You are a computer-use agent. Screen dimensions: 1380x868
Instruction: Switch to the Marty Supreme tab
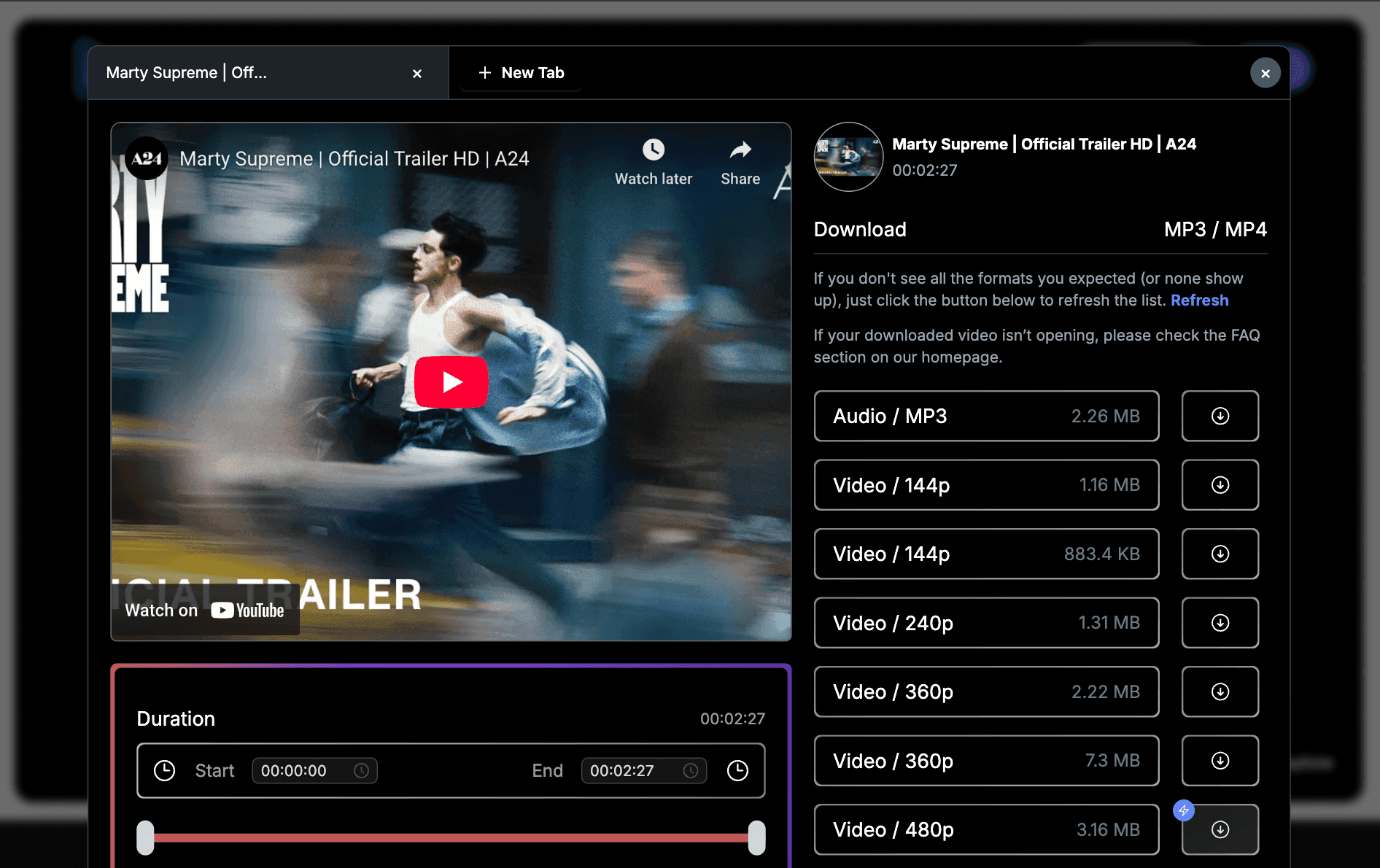click(x=268, y=73)
